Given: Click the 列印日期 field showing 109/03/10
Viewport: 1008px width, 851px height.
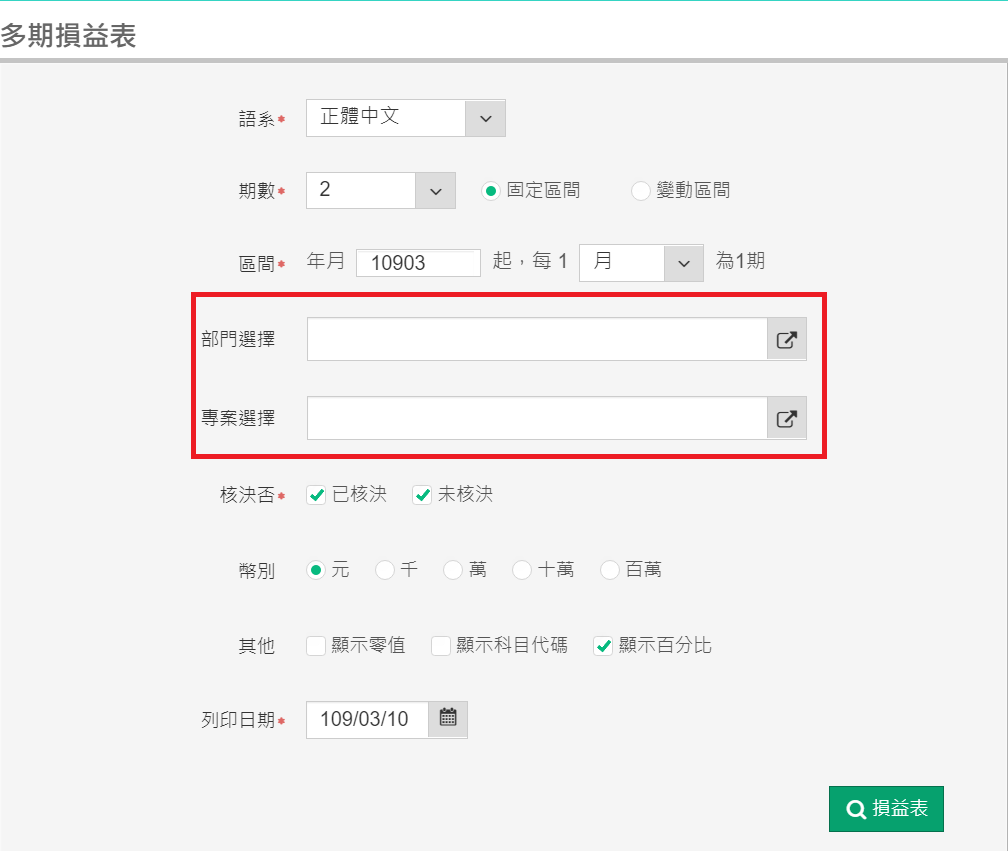Looking at the screenshot, I should [x=367, y=719].
